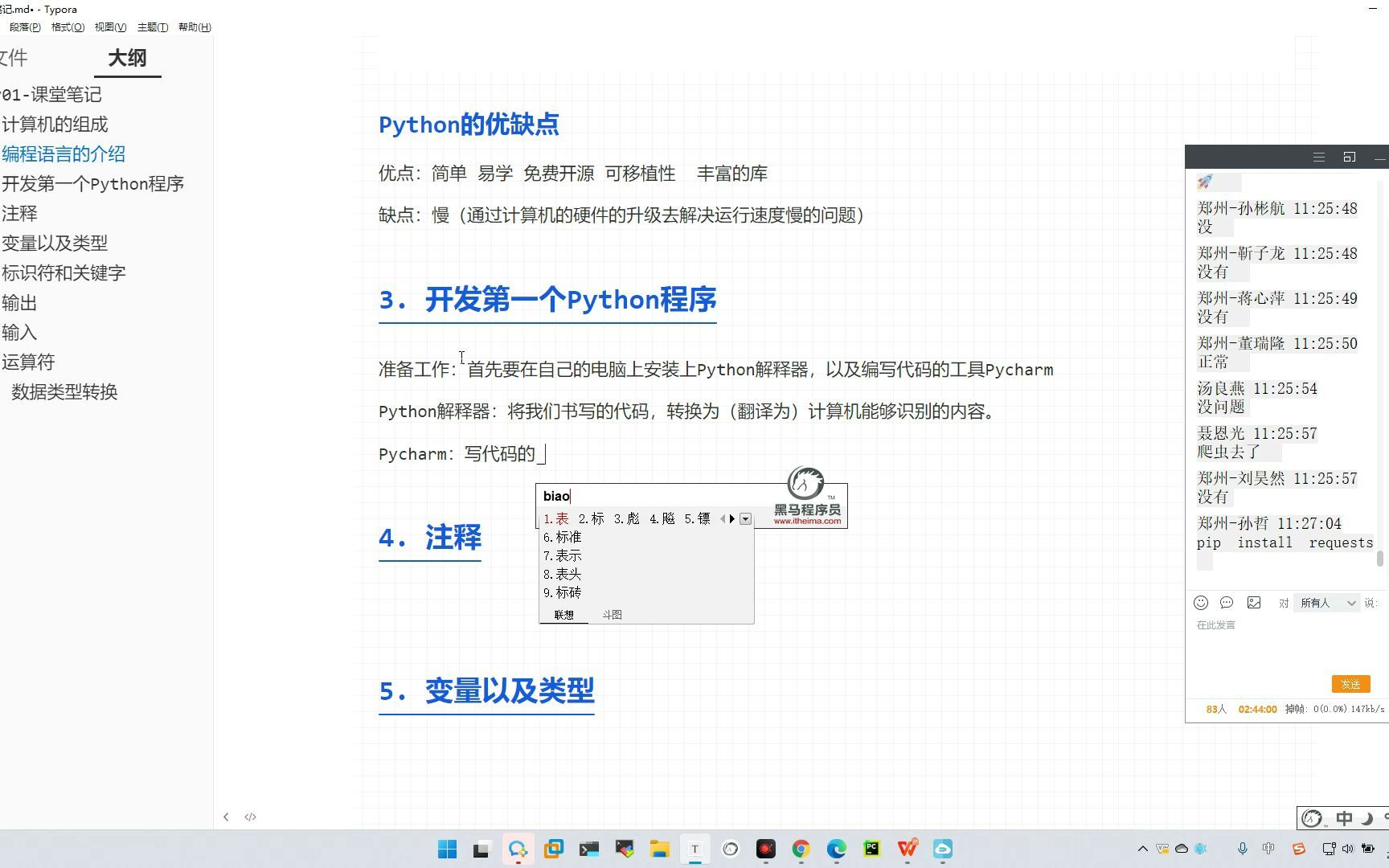Toggle dark mode via the moon icon
Image resolution: width=1389 pixels, height=868 pixels.
pos(1369,818)
